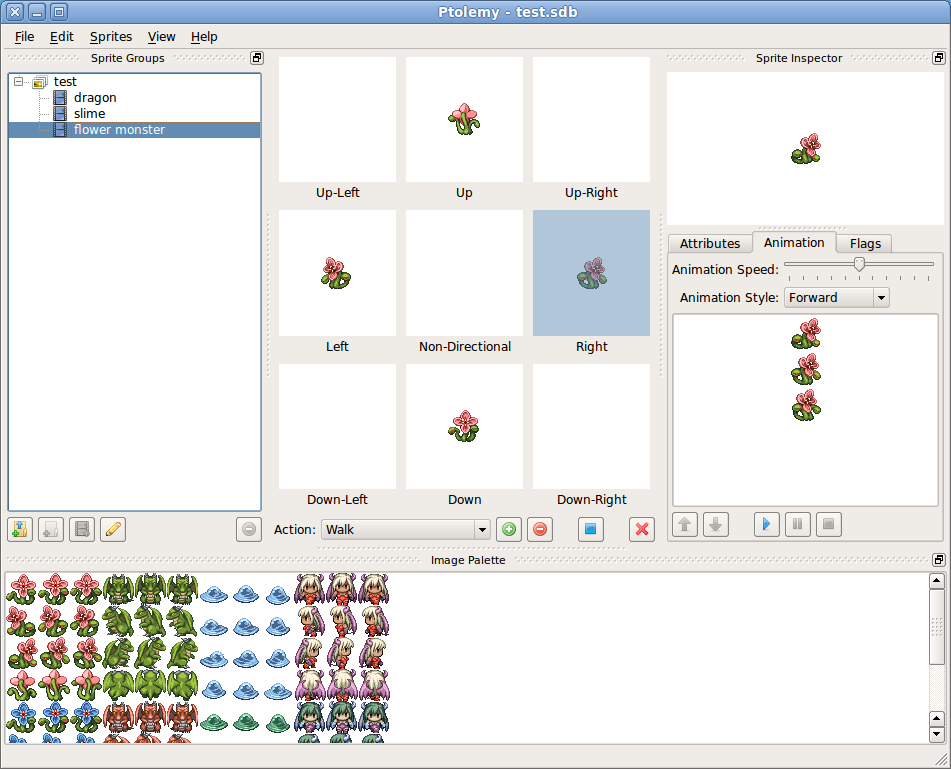
Task: Click the add sprite group icon
Action: tap(20, 529)
